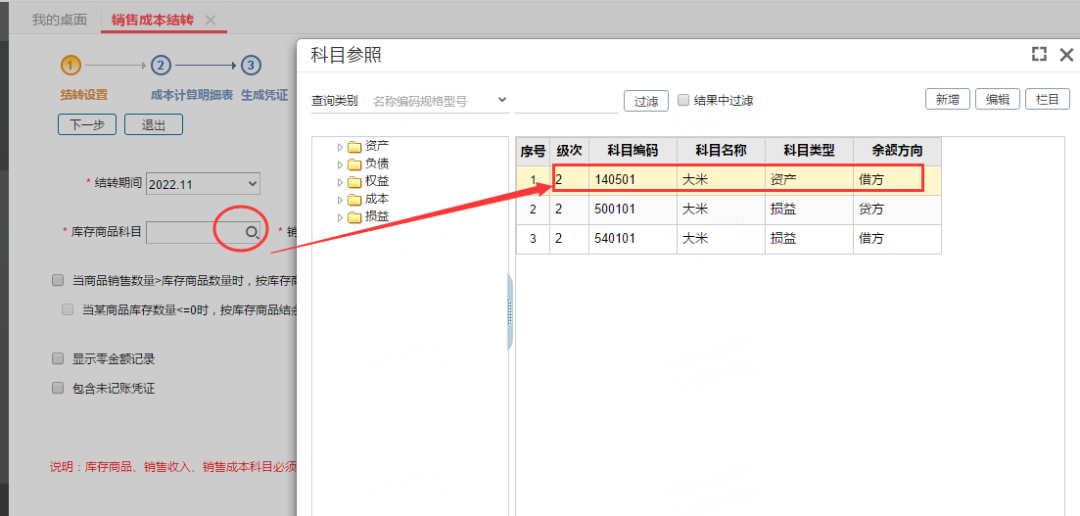Click the filter text input field

pyautogui.click(x=566, y=101)
